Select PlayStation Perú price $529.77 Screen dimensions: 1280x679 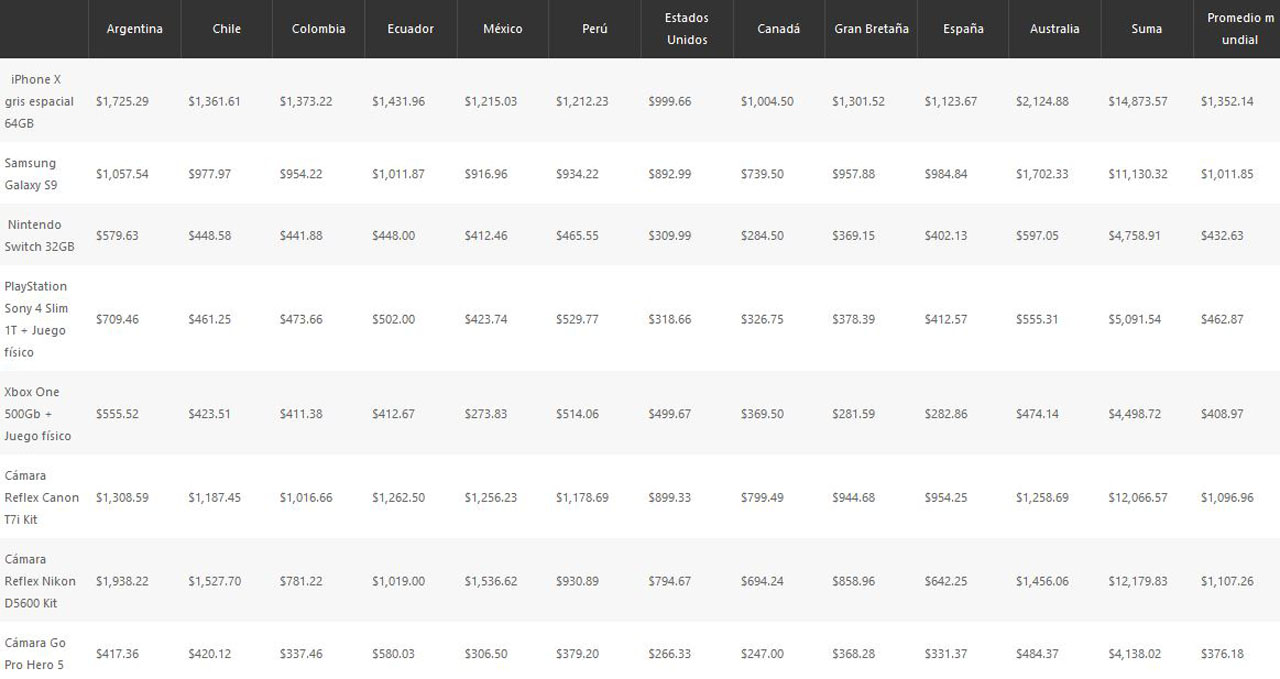577,320
